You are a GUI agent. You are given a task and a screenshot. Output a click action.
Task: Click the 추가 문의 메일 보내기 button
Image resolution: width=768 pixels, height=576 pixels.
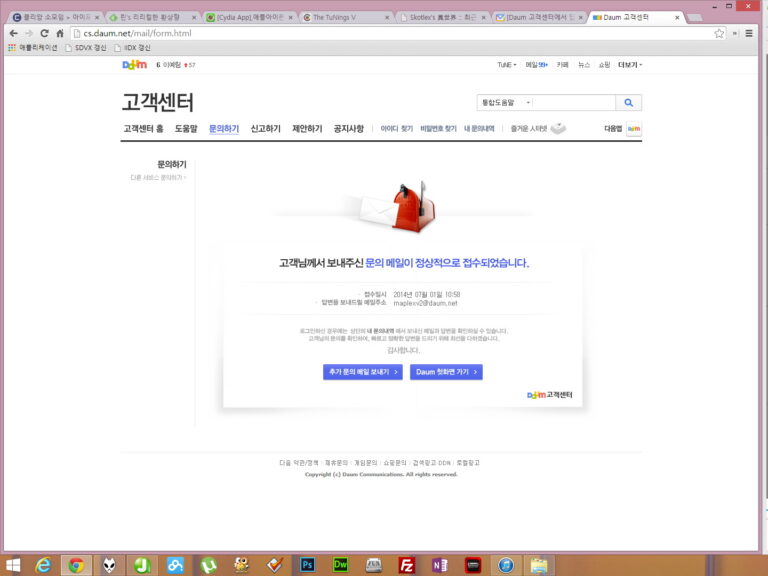(x=362, y=372)
